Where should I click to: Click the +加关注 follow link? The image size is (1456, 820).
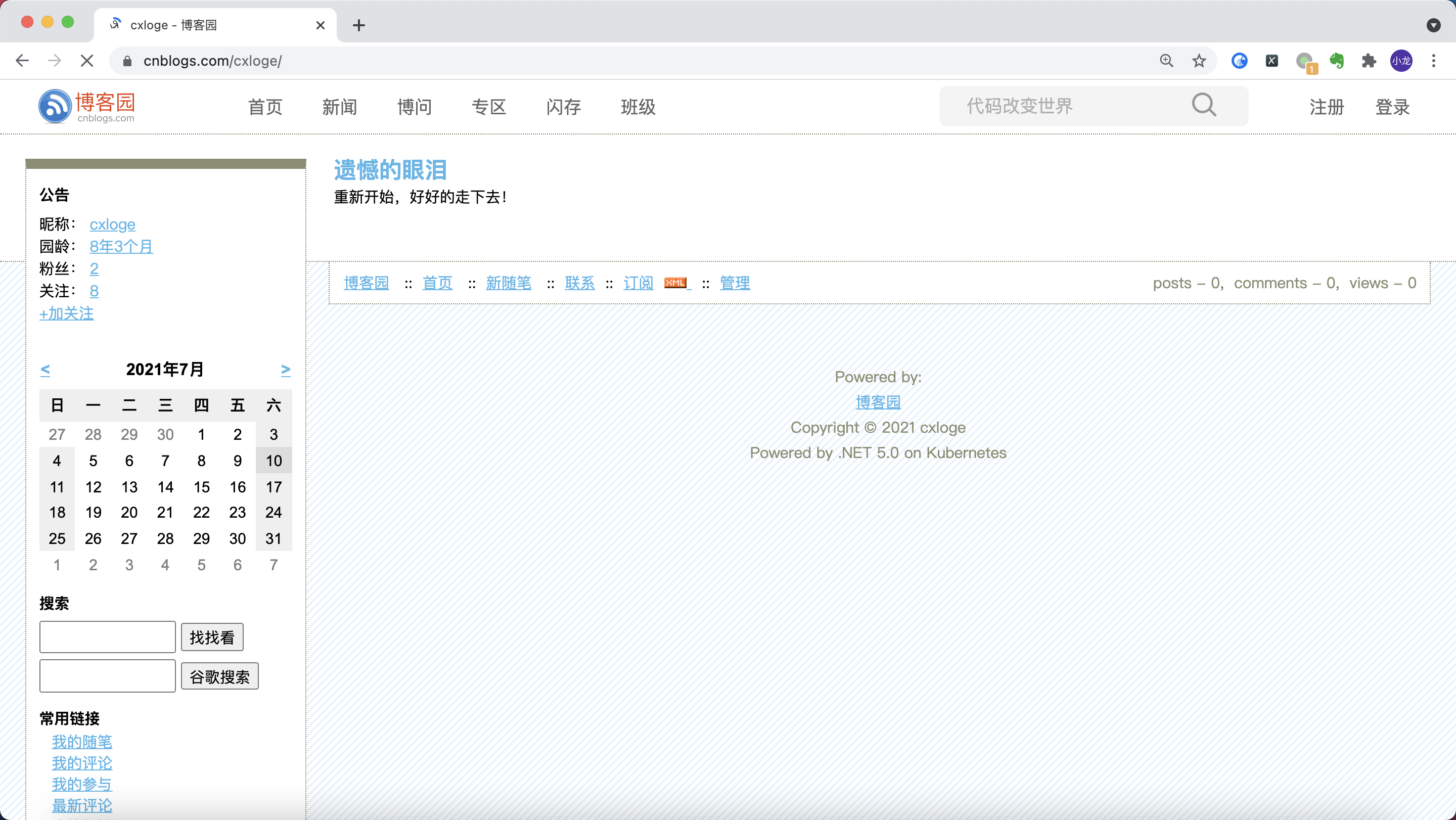[x=67, y=313]
